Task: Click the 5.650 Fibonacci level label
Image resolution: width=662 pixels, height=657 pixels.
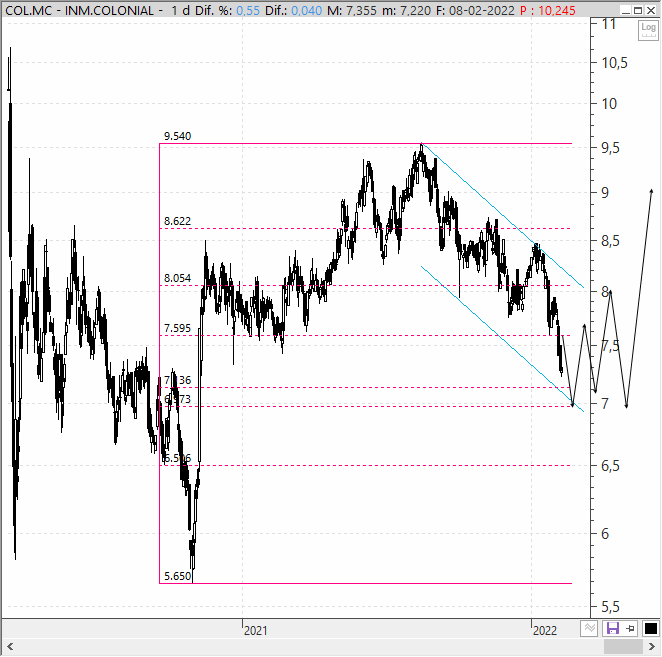Action: (x=177, y=576)
